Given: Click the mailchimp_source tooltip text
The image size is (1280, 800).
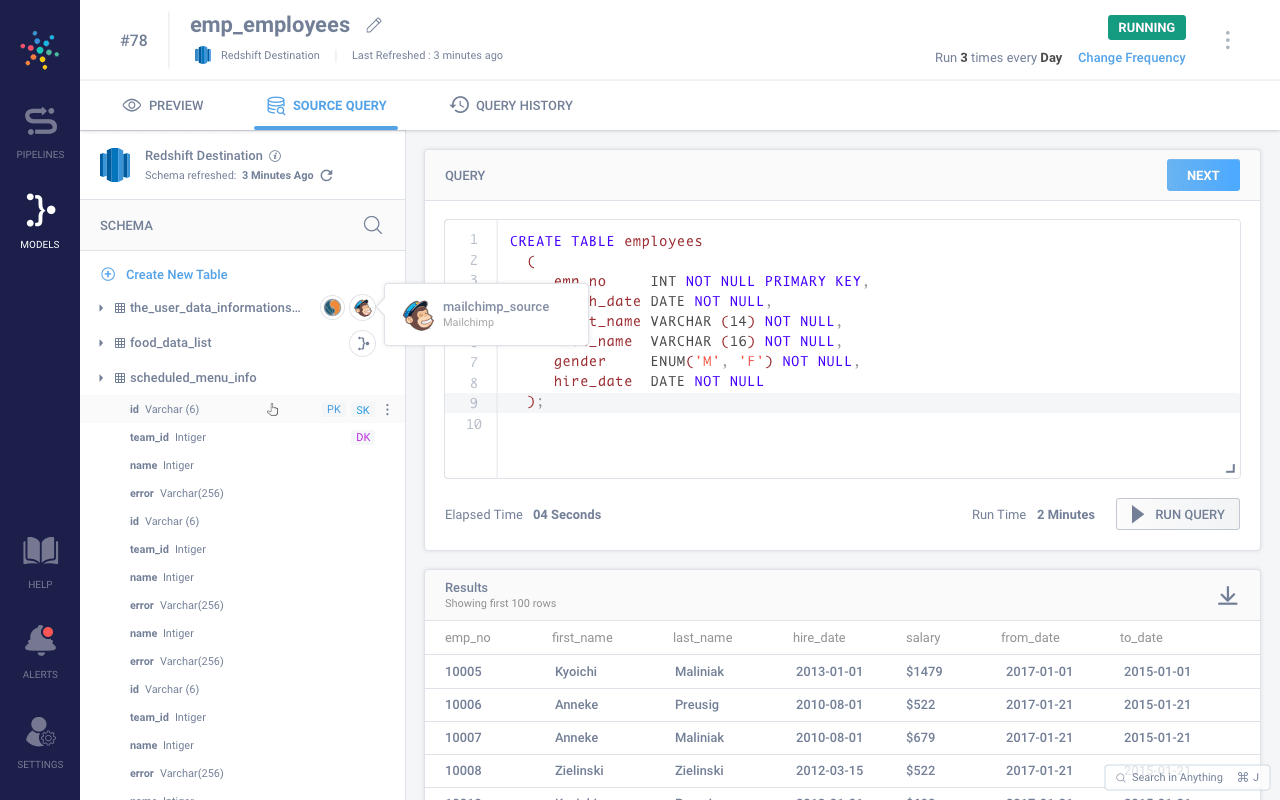Looking at the screenshot, I should (496, 307).
